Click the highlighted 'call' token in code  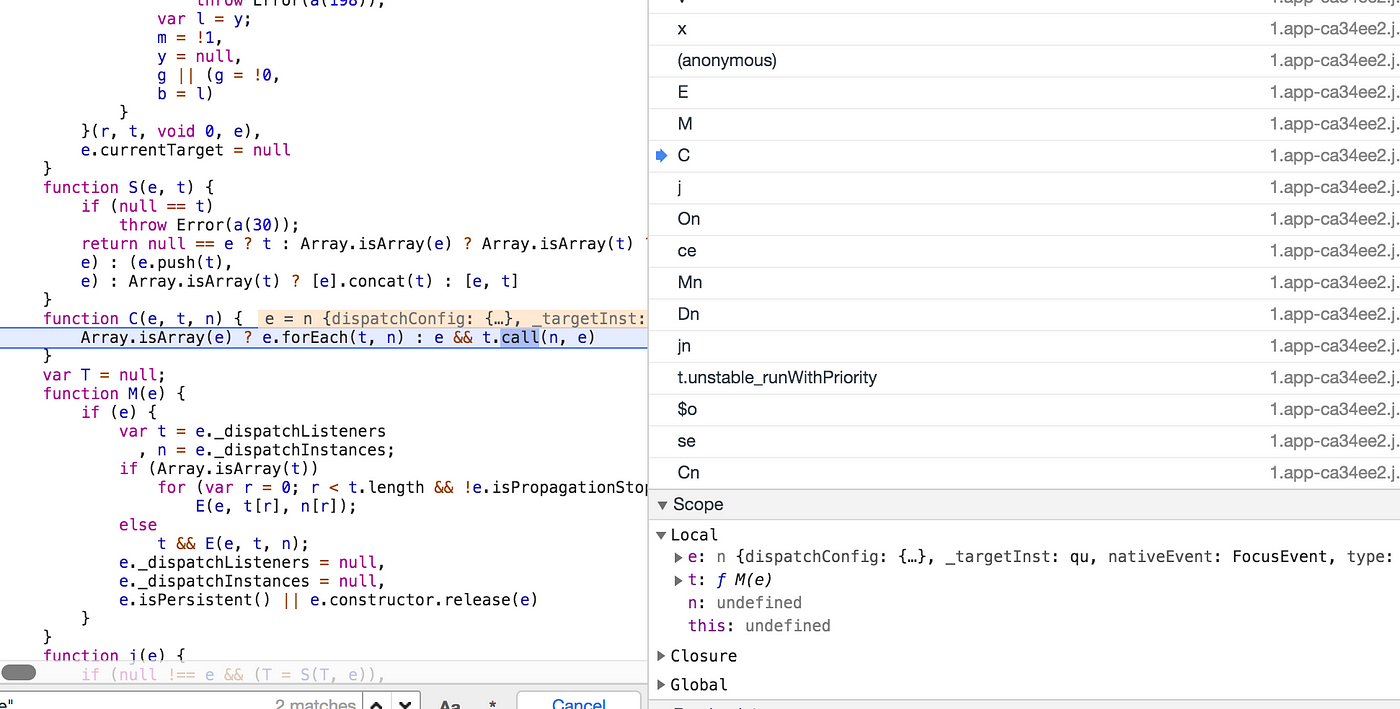pos(520,337)
